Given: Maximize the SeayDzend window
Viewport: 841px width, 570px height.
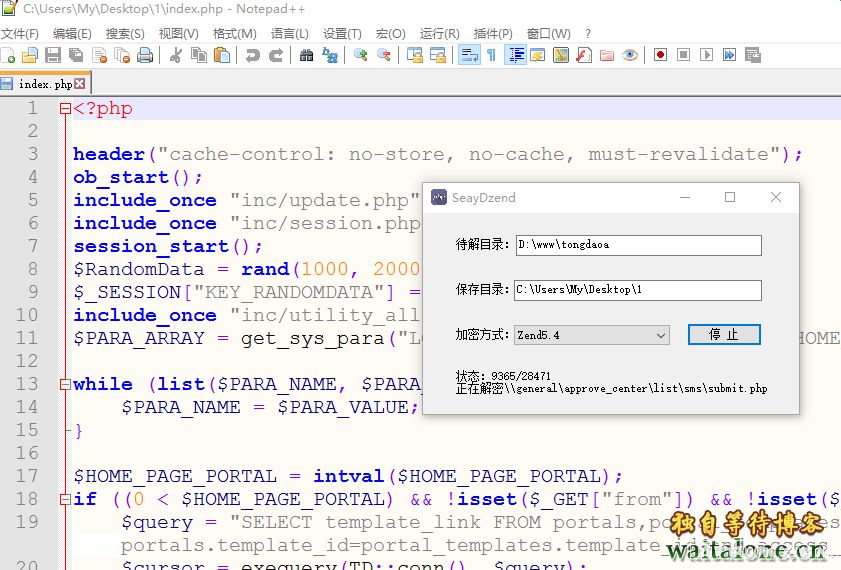Looking at the screenshot, I should point(730,197).
